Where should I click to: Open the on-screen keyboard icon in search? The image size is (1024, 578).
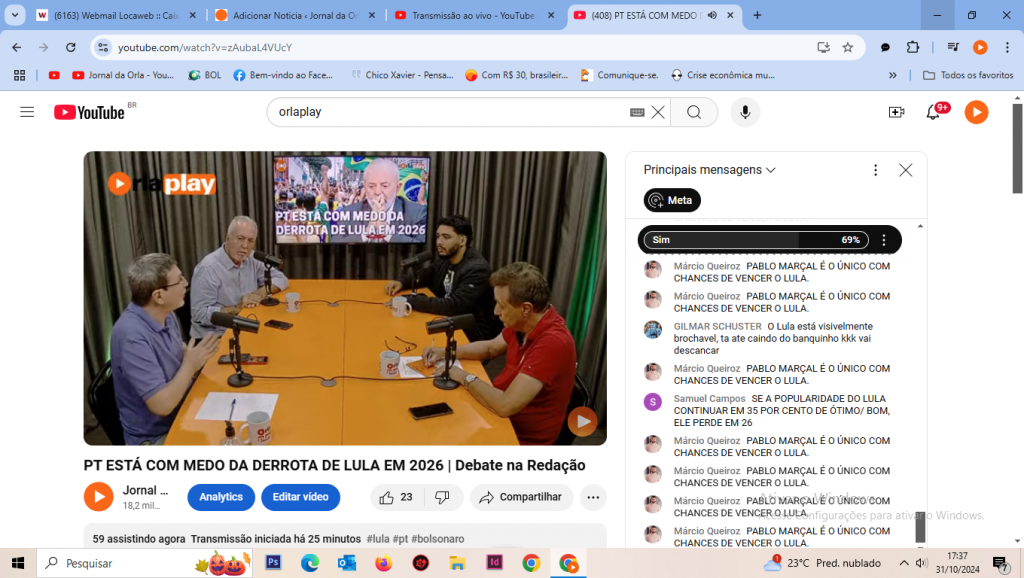(637, 112)
